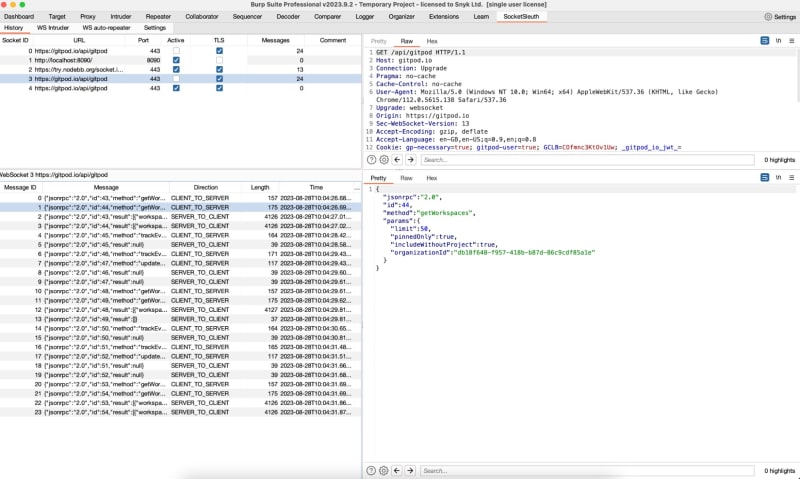Switch request view to Pretty
The image size is (800, 479).
379,41
